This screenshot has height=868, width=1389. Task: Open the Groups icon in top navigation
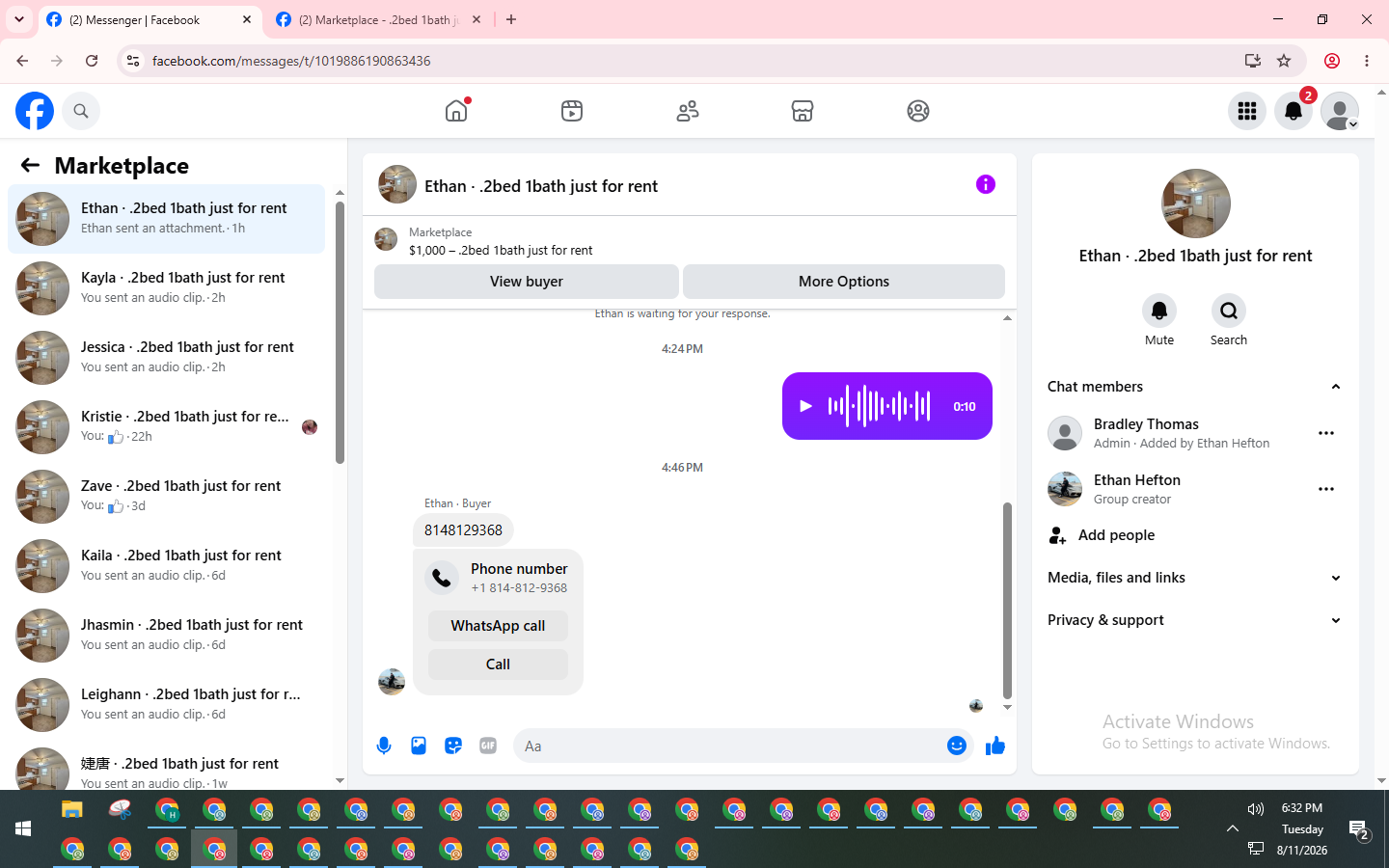click(x=918, y=111)
